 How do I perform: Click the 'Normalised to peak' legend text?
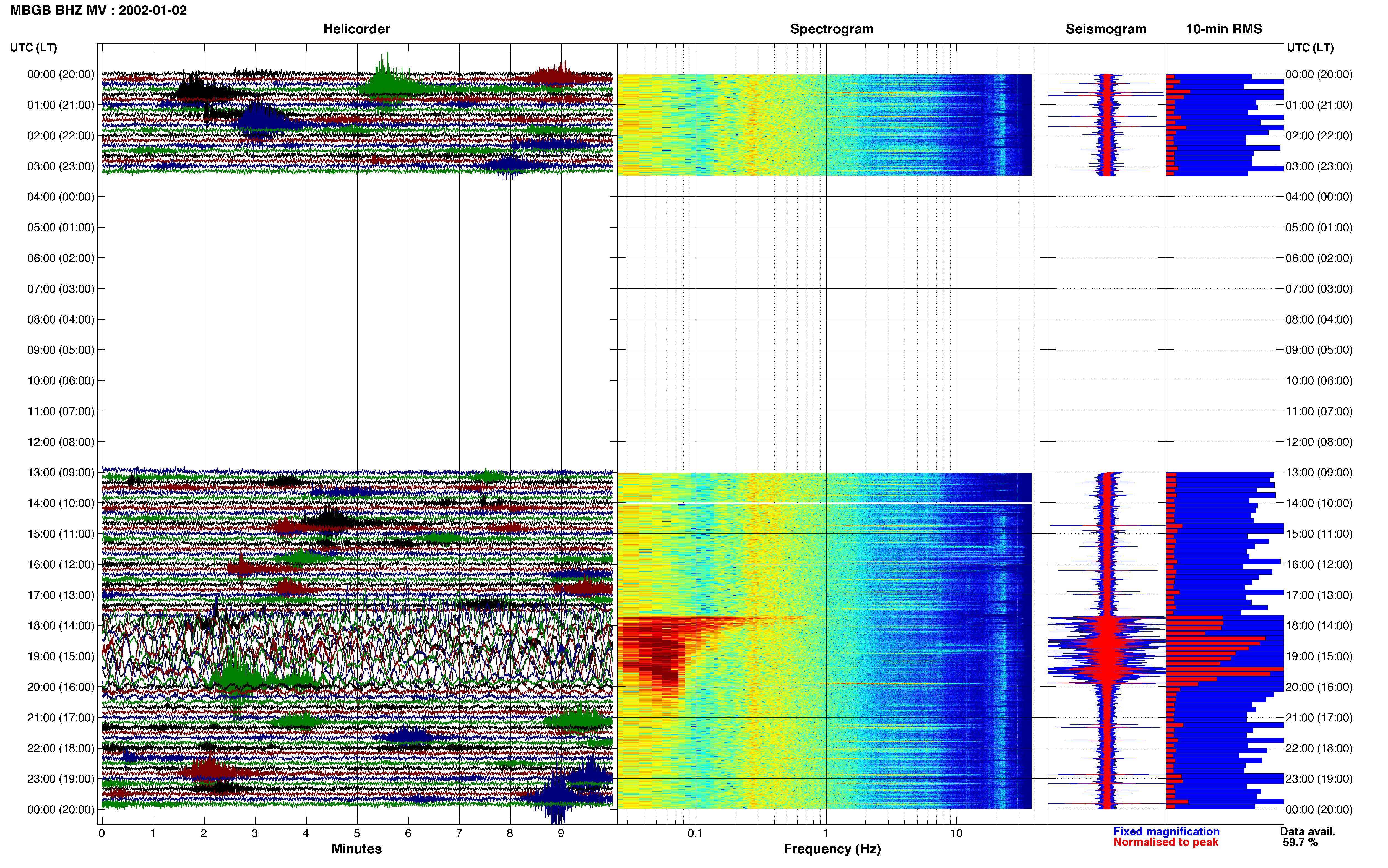pos(1165,843)
